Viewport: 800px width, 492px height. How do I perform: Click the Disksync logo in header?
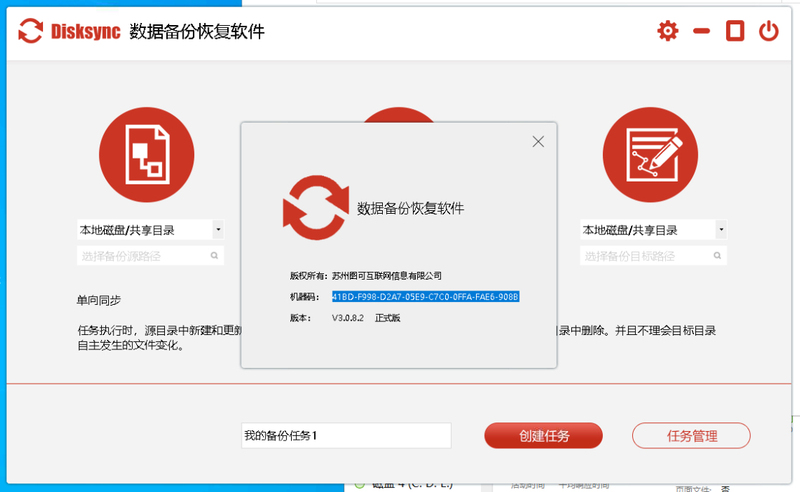pos(70,32)
